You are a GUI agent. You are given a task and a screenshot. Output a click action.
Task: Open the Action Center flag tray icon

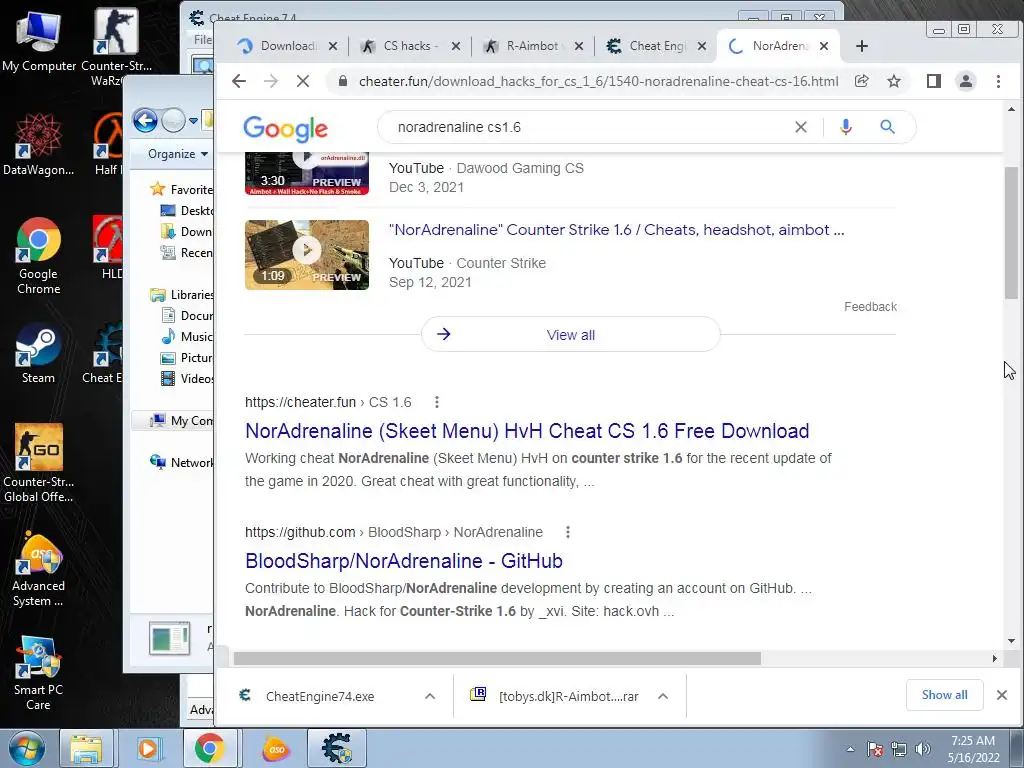click(875, 749)
